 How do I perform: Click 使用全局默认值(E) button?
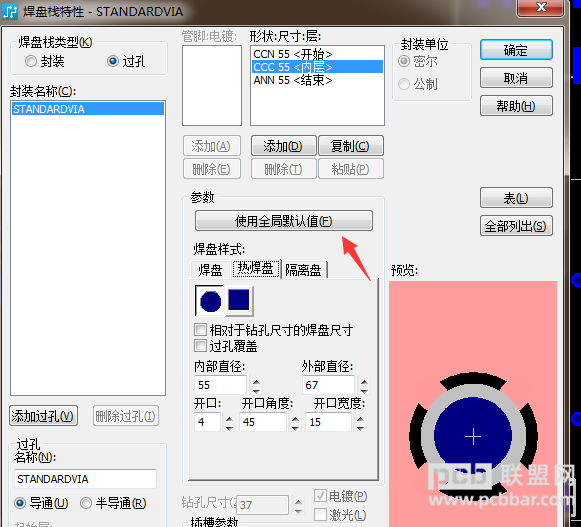coord(284,221)
